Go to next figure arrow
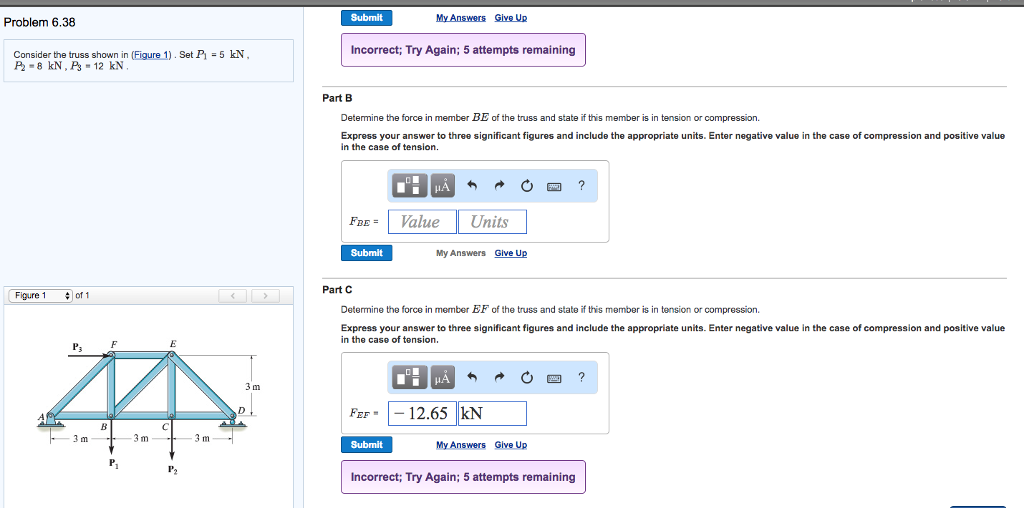The width and height of the screenshot is (1024, 508). pos(265,296)
